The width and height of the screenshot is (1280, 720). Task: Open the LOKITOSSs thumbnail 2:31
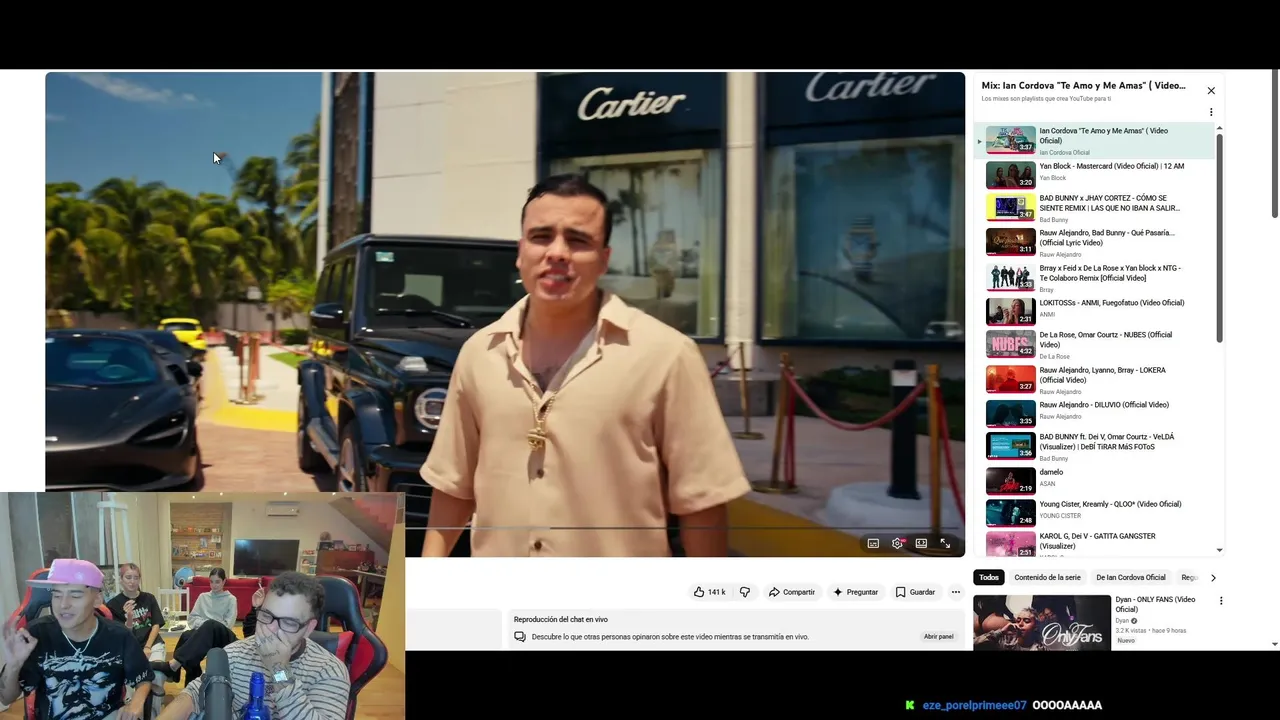coord(1011,311)
